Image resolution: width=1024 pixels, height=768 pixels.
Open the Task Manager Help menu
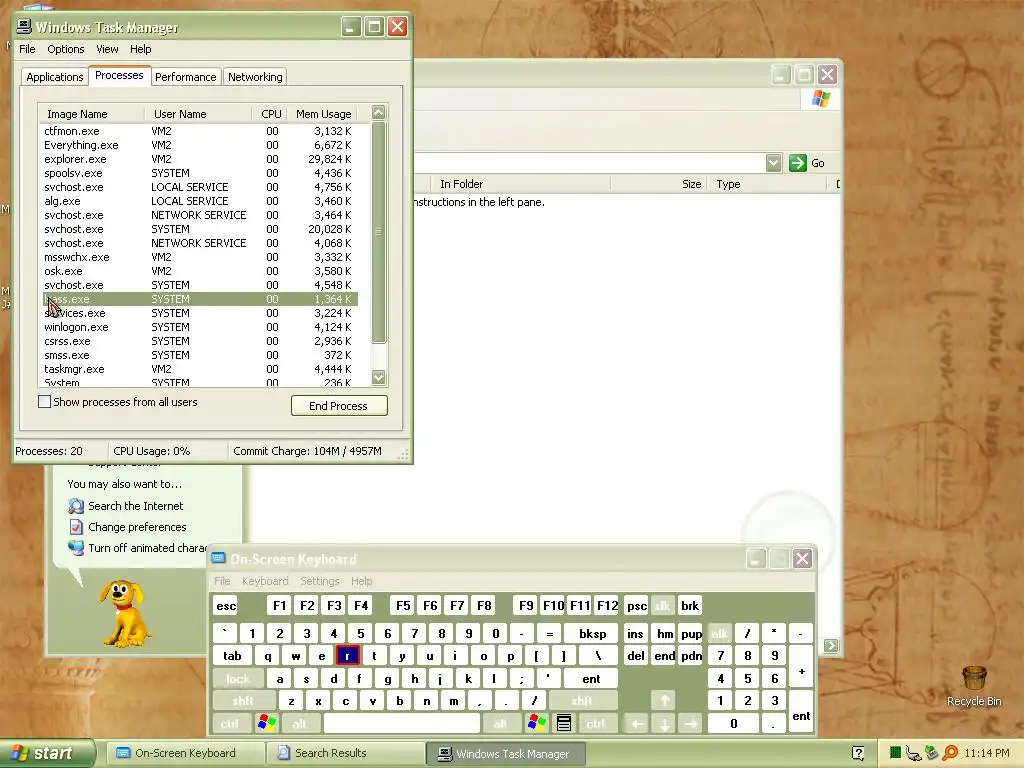click(x=140, y=49)
